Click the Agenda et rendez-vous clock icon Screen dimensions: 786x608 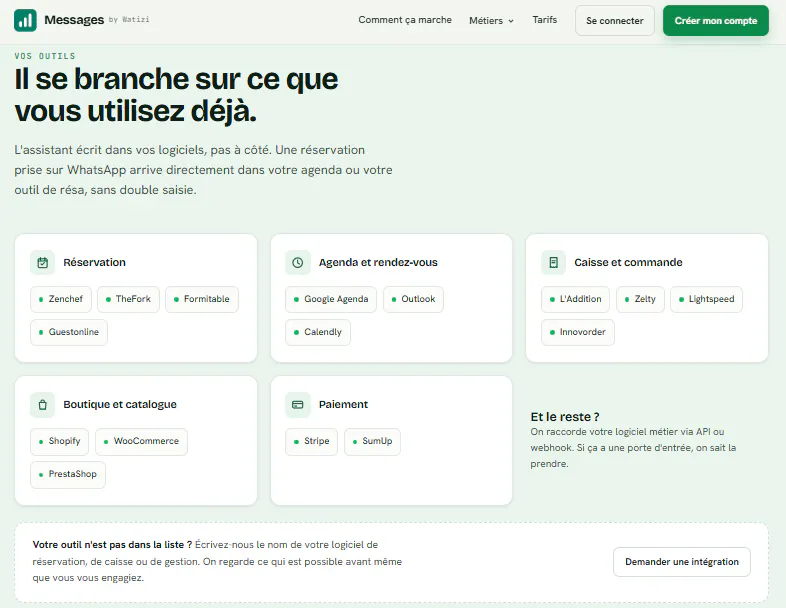point(298,263)
